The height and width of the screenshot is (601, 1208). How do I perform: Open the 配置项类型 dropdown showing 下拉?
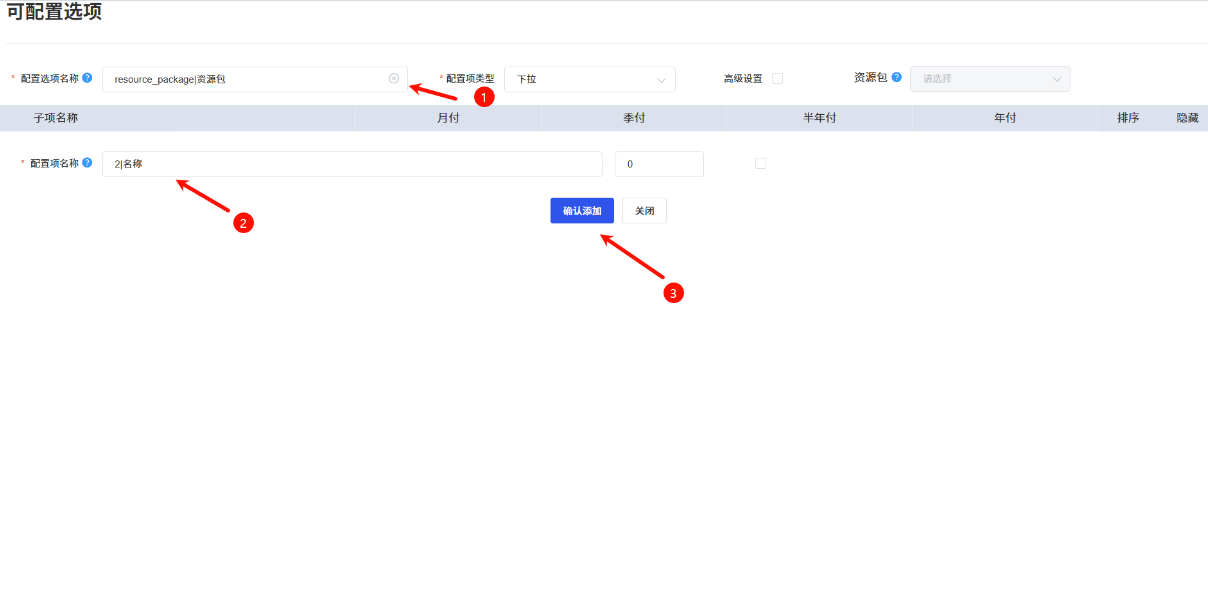[590, 79]
